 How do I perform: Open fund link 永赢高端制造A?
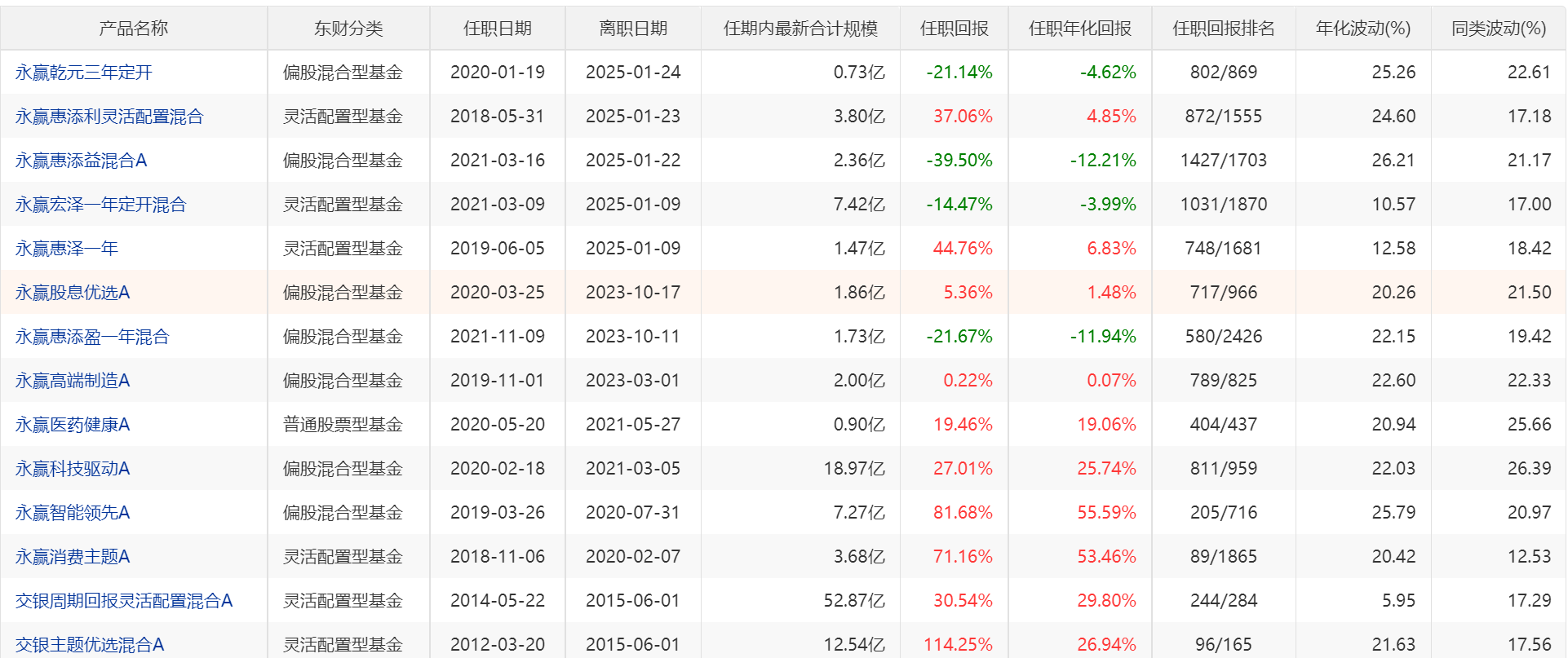(73, 381)
